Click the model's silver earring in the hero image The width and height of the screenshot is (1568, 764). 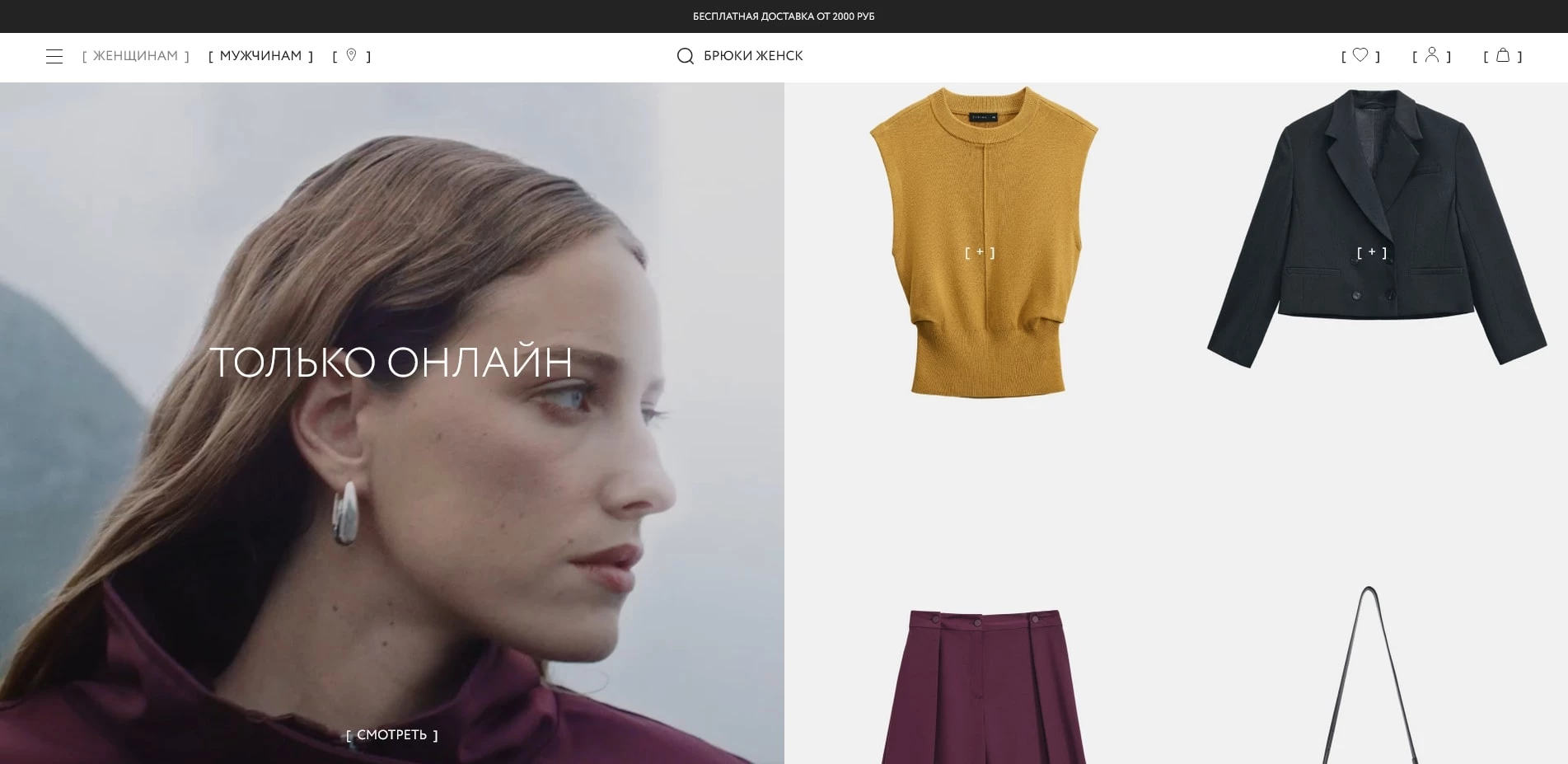click(345, 511)
